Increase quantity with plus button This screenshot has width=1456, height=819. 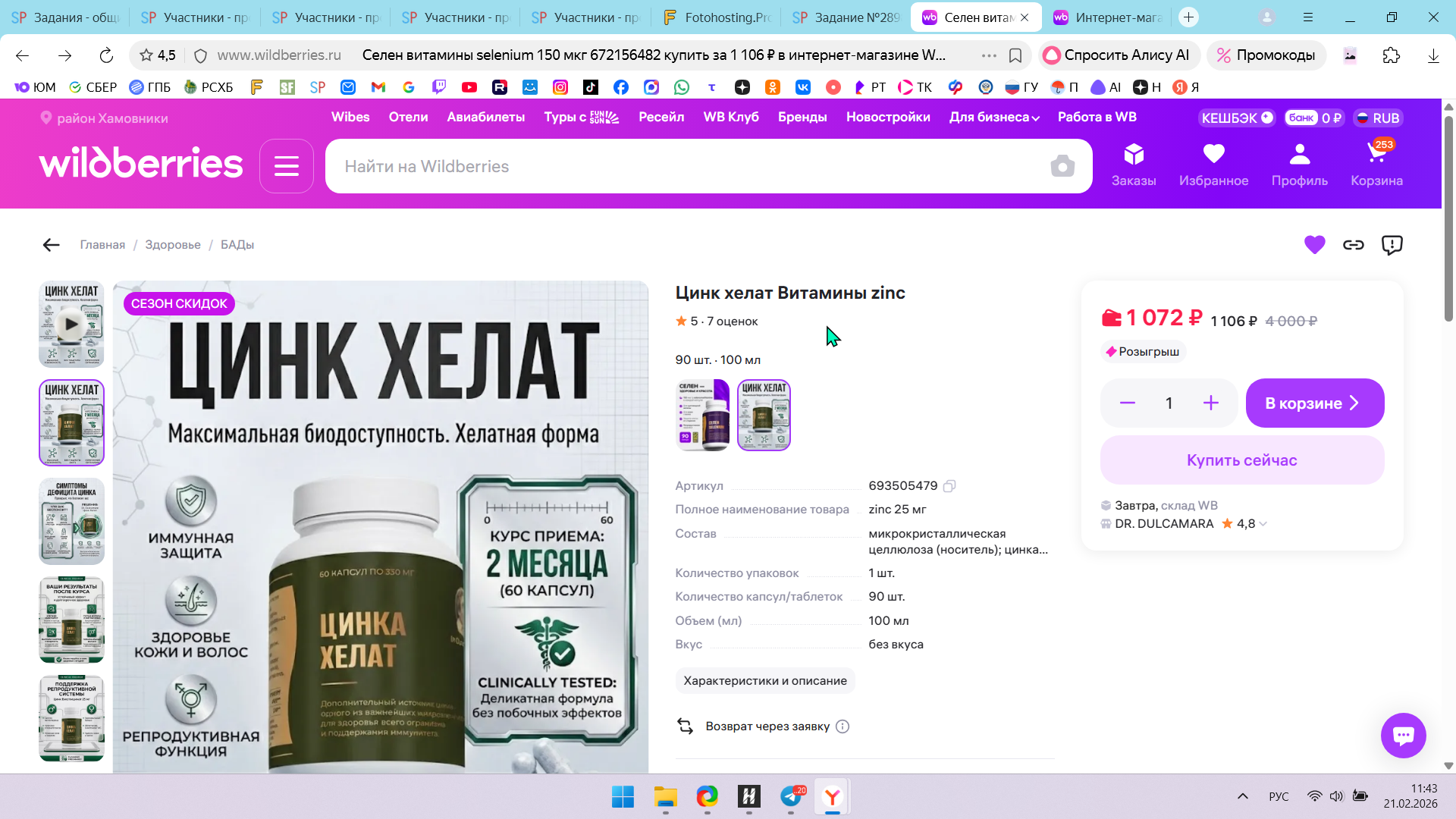click(1211, 403)
